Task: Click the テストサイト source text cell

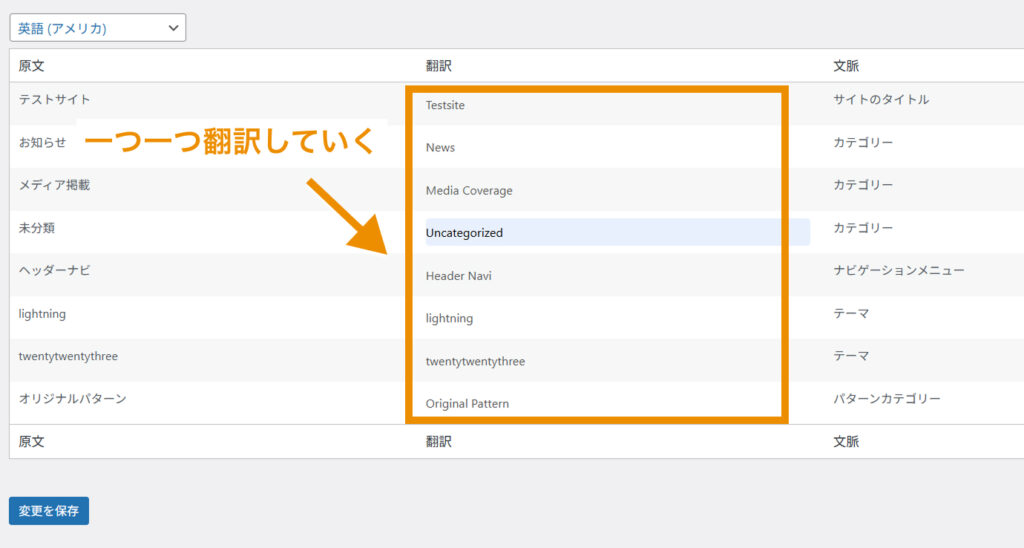Action: click(x=54, y=100)
